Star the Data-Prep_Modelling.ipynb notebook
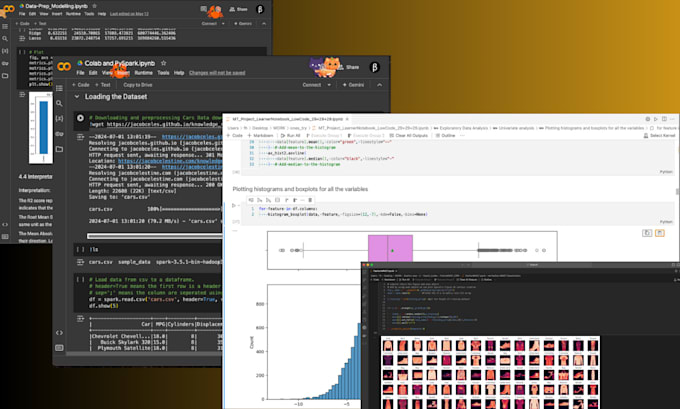Image resolution: width=680 pixels, height=409 pixels. pyautogui.click(x=95, y=6)
